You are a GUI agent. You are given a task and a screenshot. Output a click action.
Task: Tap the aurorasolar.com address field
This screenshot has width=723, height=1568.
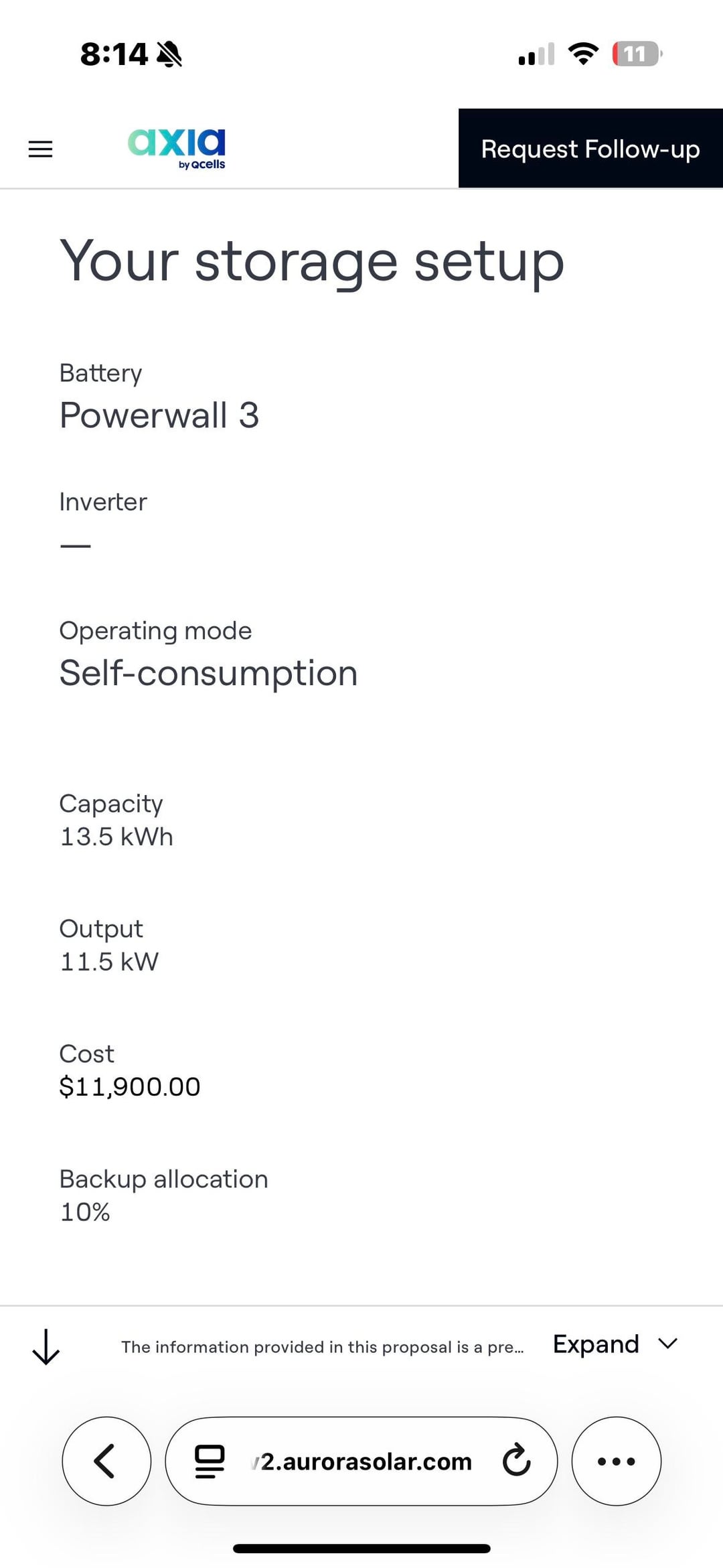point(366,1461)
